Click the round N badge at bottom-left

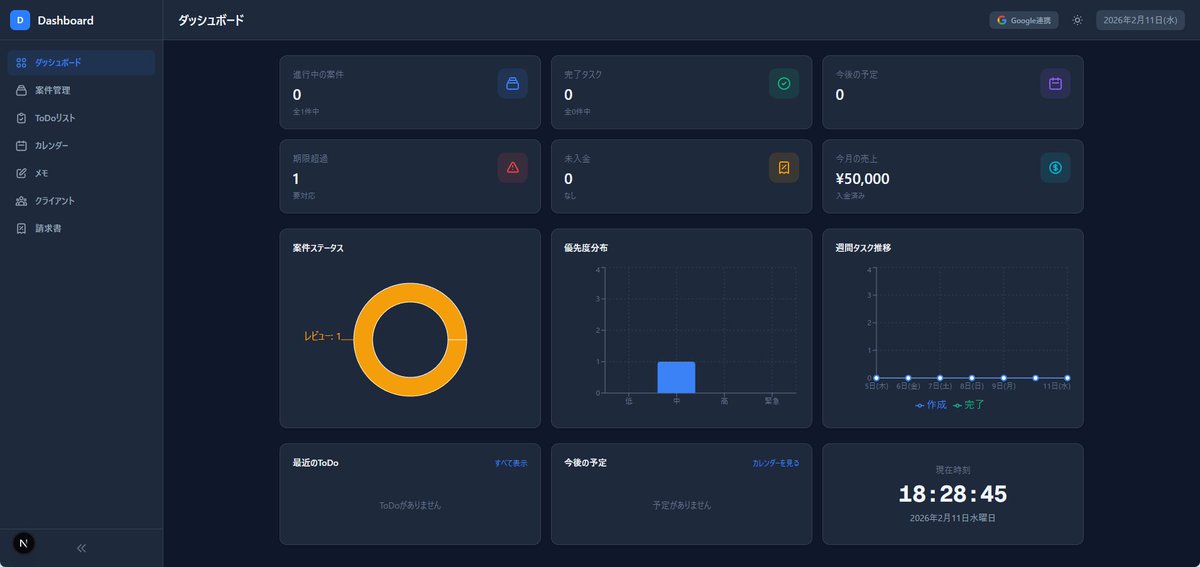coord(24,542)
